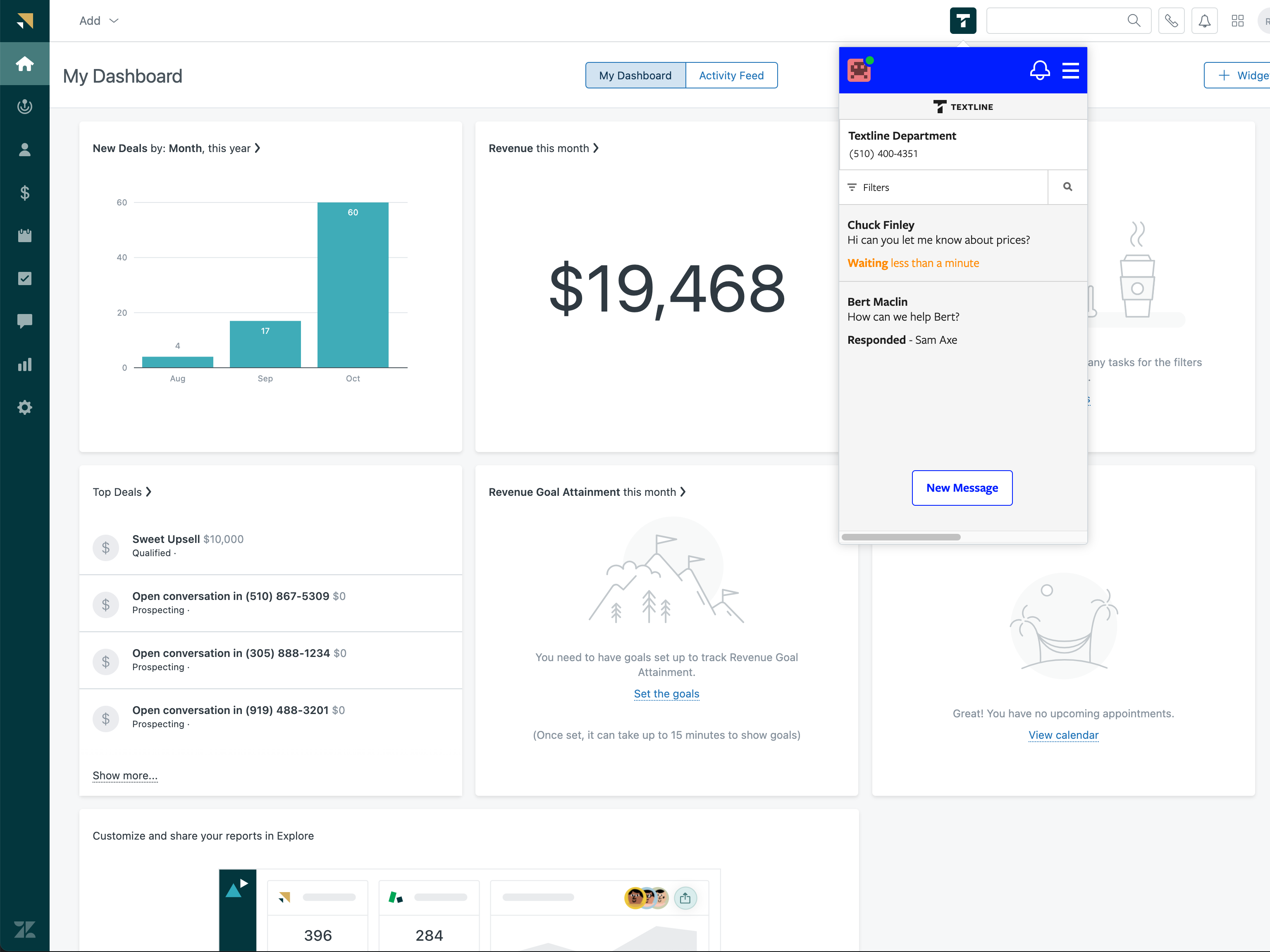The width and height of the screenshot is (1270, 952).
Task: Select the My Dashboard tab
Action: pyautogui.click(x=635, y=75)
